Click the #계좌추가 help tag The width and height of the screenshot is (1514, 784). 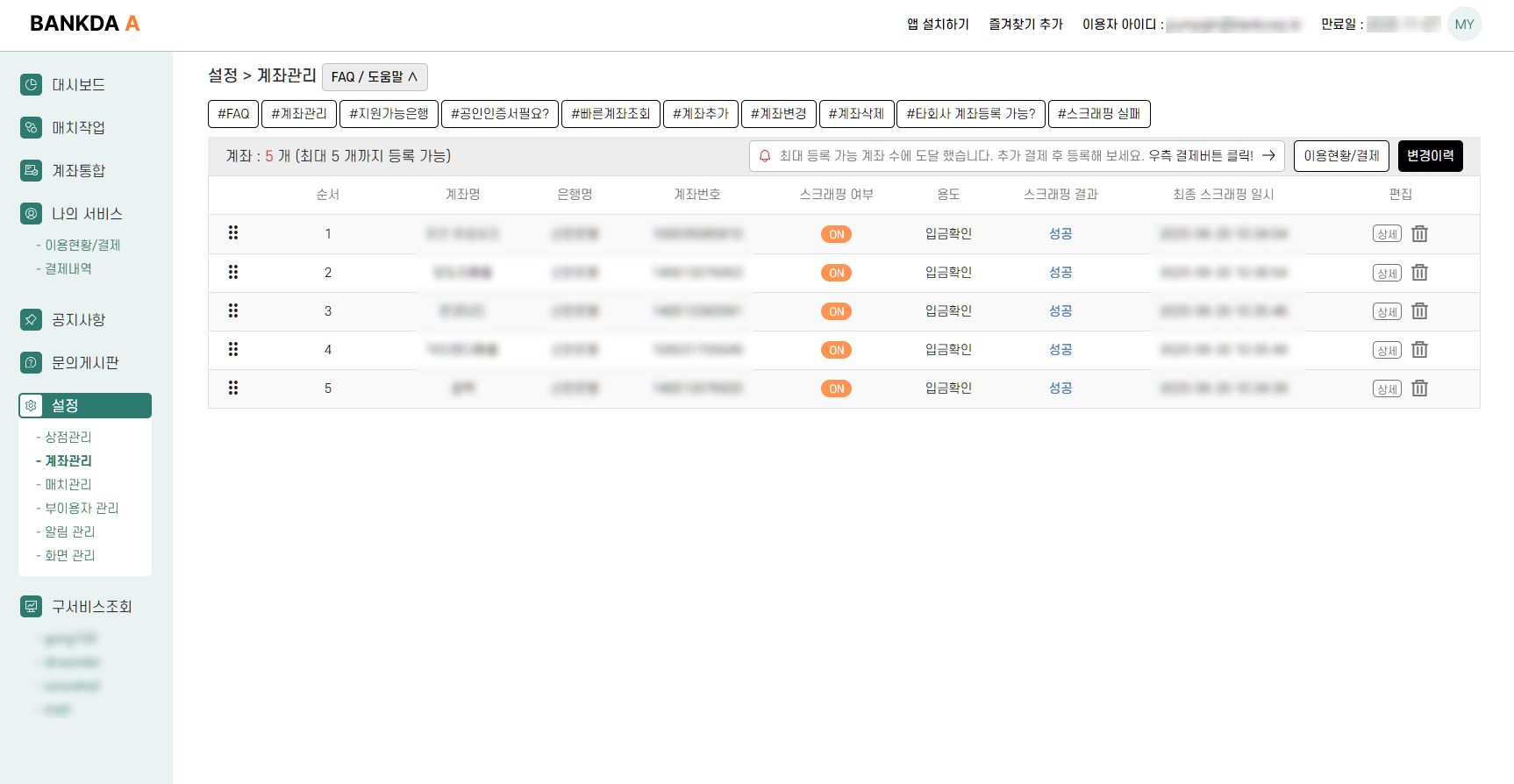700,114
